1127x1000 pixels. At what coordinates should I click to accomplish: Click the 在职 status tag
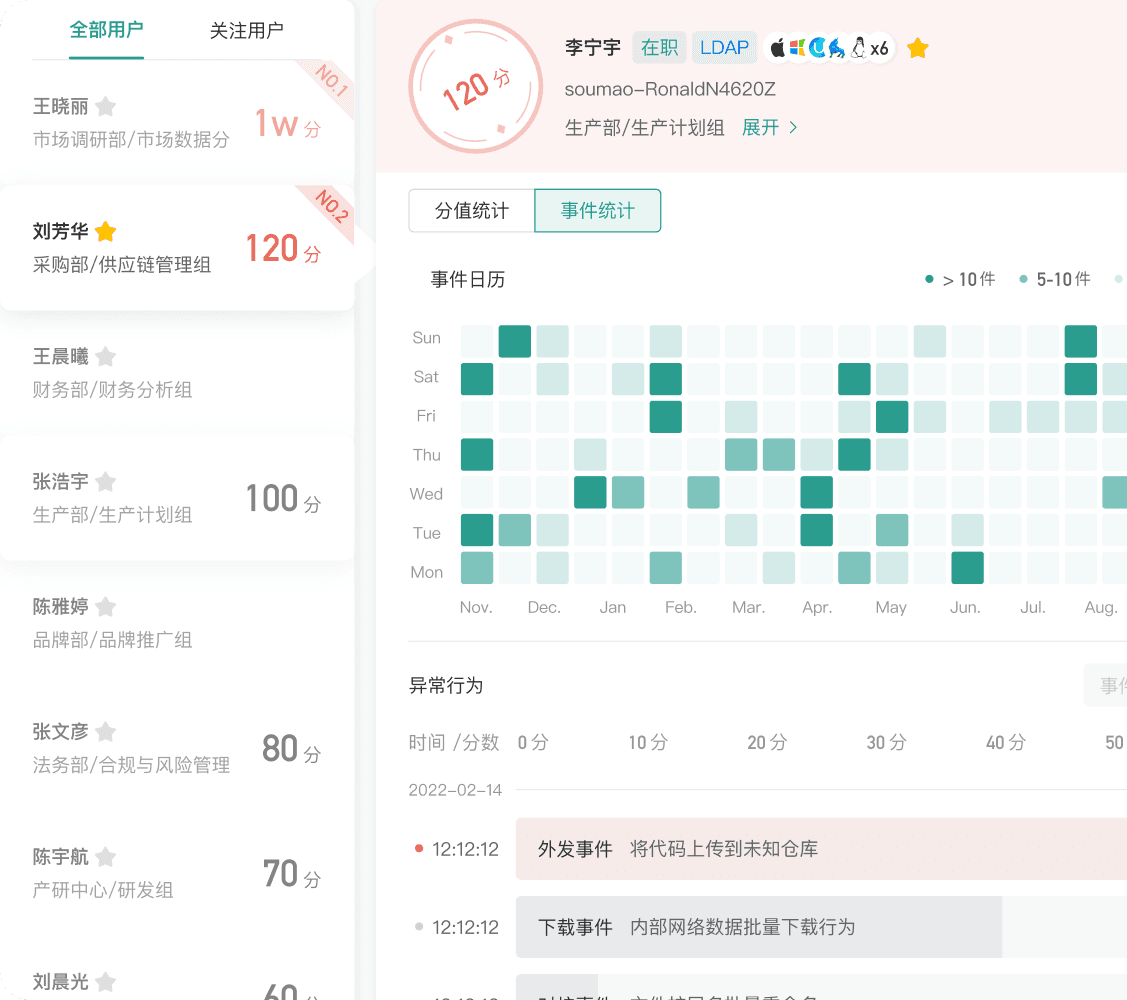(x=659, y=47)
